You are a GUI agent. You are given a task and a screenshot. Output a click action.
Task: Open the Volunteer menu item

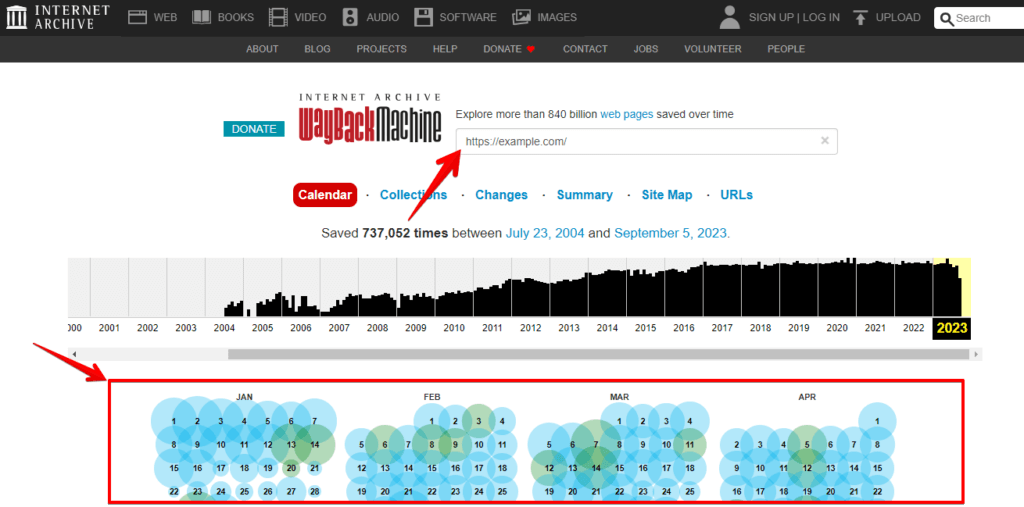712,49
